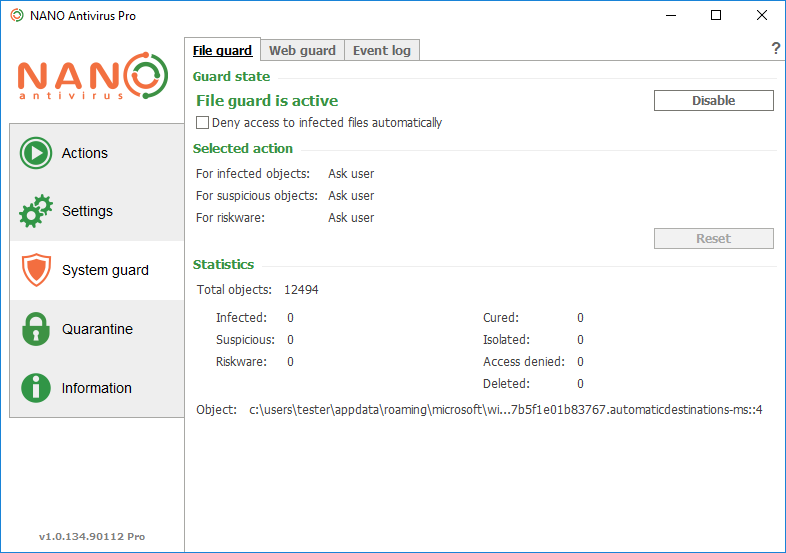Open the Event log tab
Viewport: 786px width, 553px height.
point(381,50)
